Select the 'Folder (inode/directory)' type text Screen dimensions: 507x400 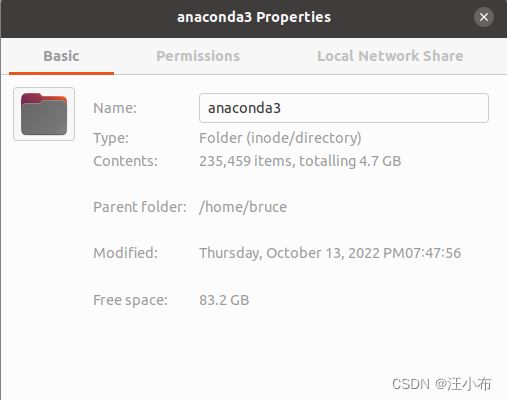point(280,138)
